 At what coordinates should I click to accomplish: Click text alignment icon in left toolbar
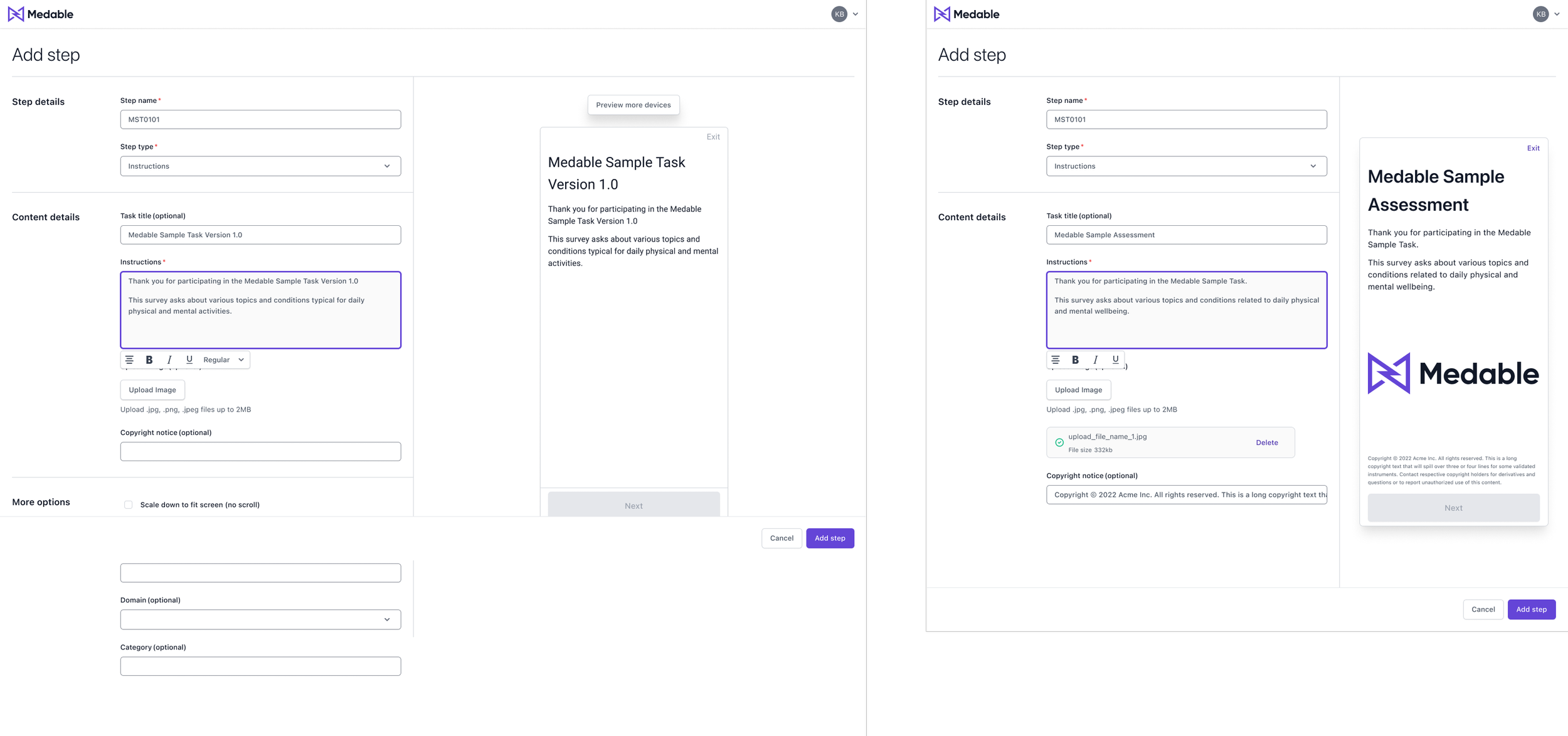tap(129, 360)
